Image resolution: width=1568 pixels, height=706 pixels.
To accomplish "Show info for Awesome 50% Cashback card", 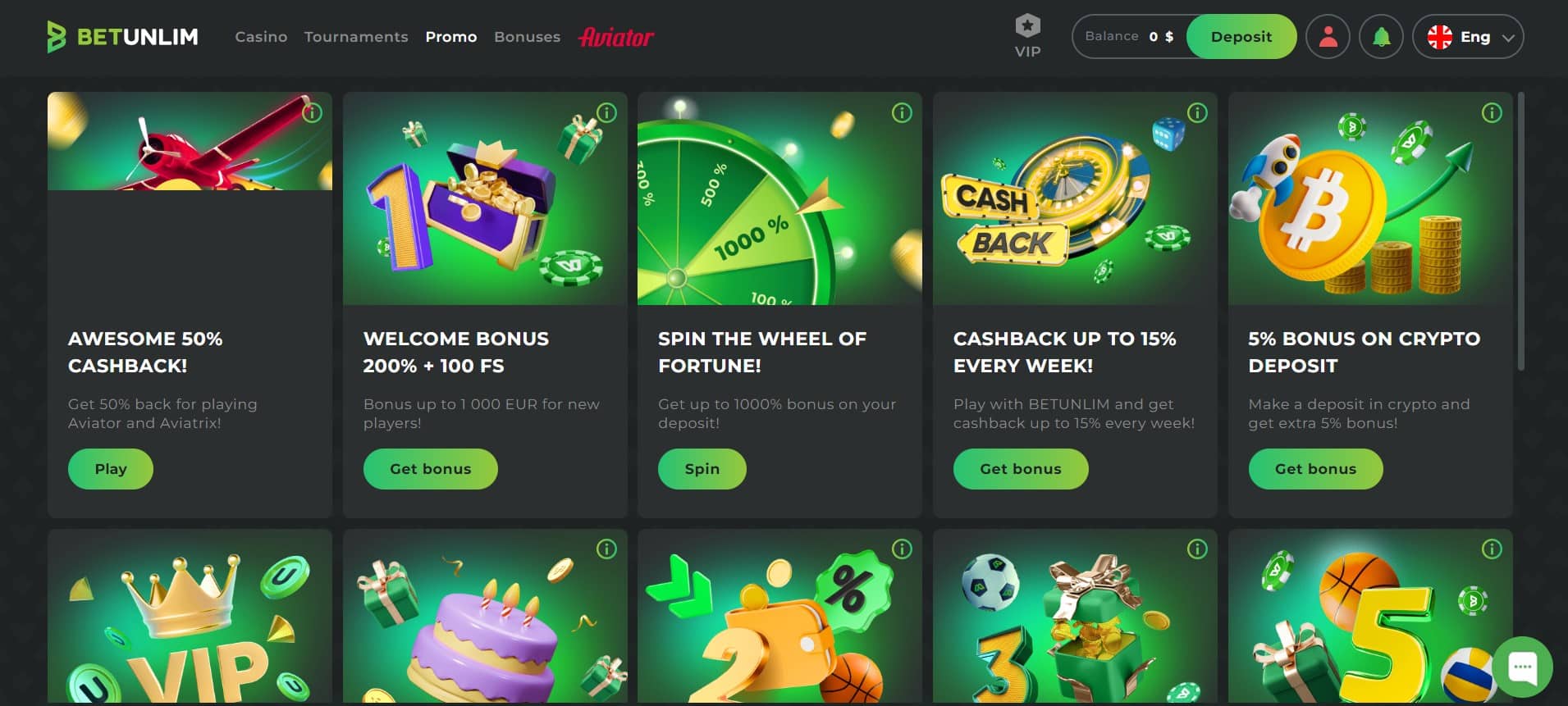I will pos(312,113).
